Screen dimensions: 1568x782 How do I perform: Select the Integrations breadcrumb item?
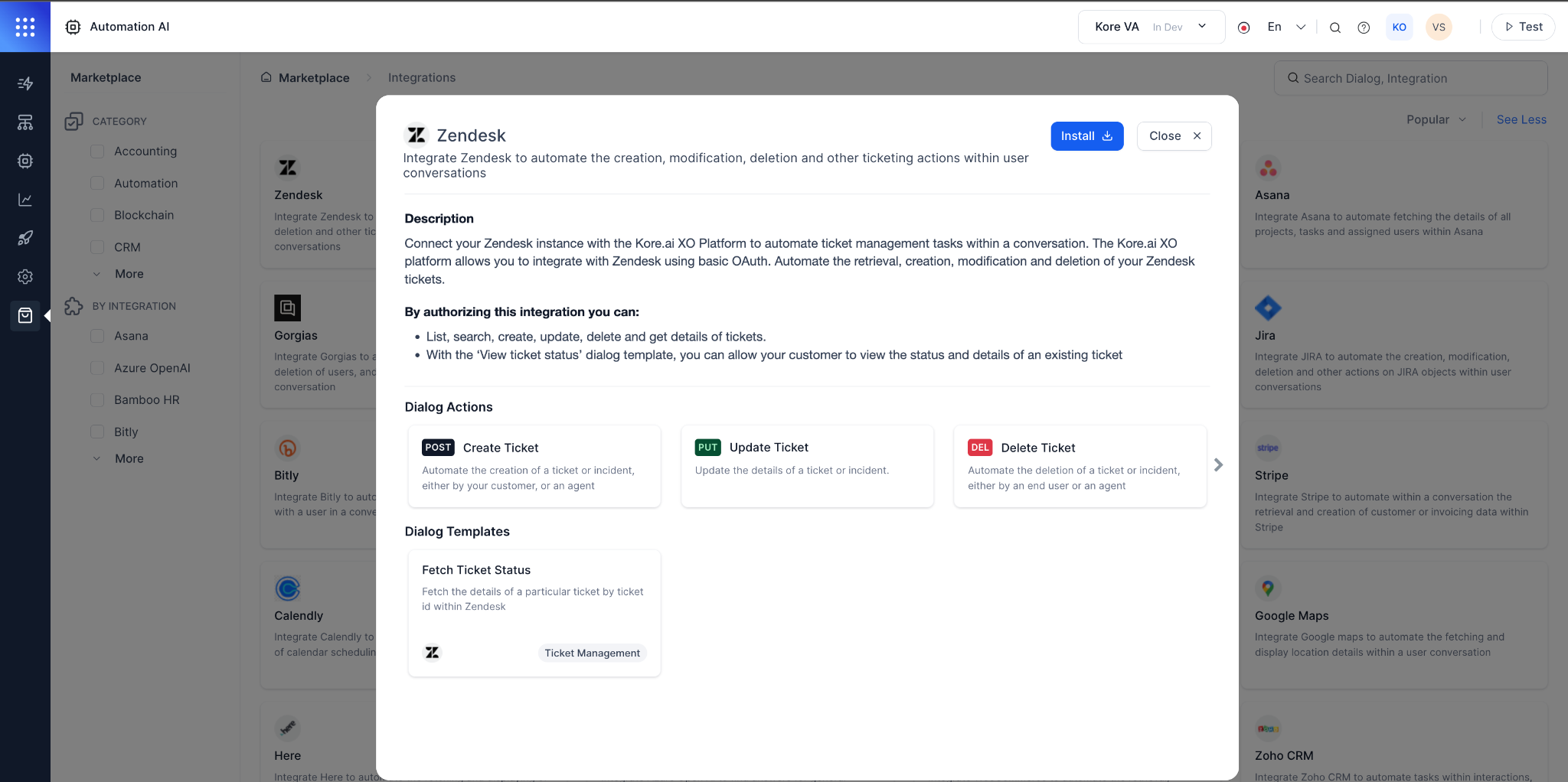coord(421,77)
